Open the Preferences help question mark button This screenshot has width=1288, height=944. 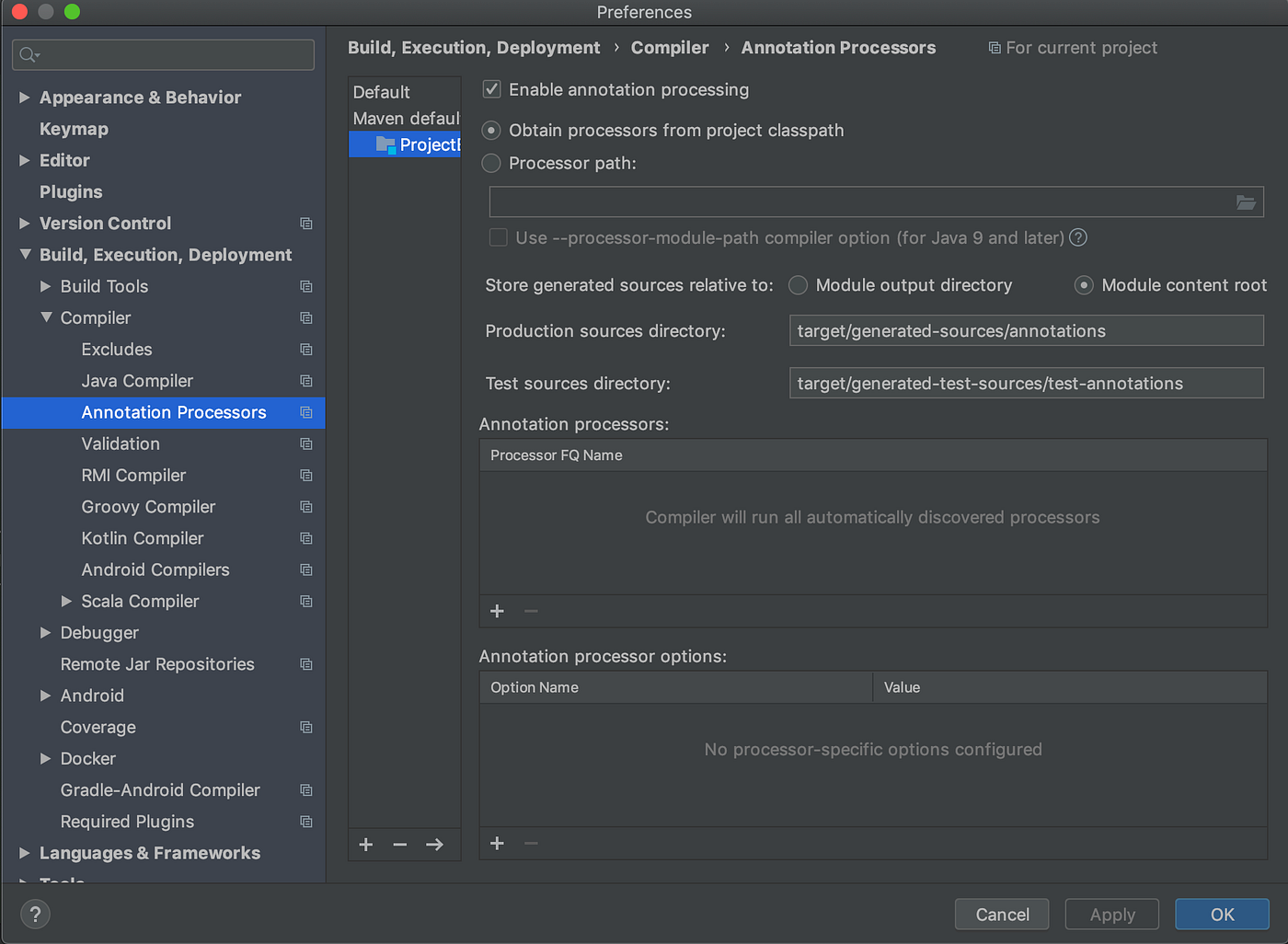click(x=35, y=915)
